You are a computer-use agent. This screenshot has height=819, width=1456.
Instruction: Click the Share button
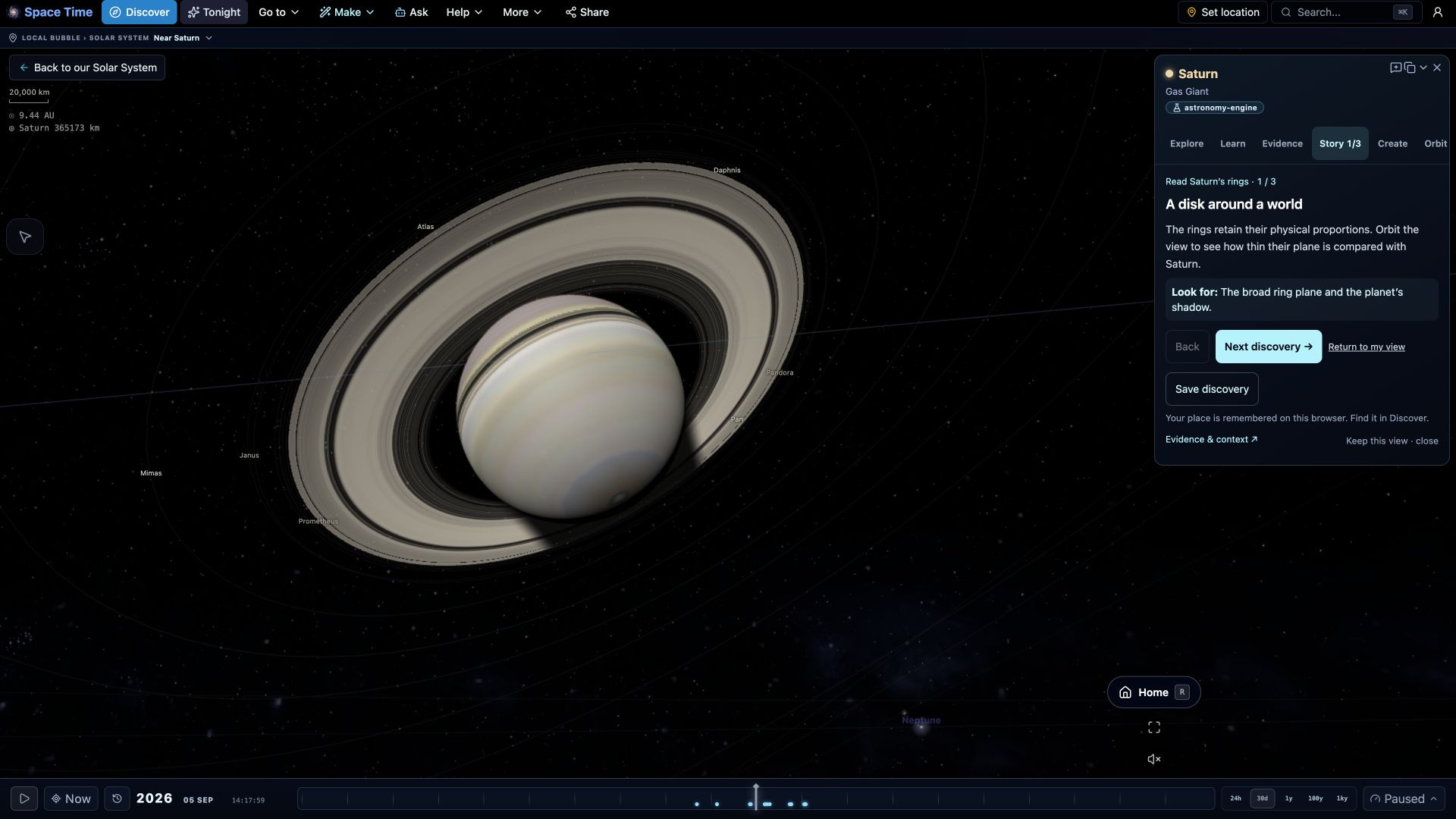(x=587, y=12)
